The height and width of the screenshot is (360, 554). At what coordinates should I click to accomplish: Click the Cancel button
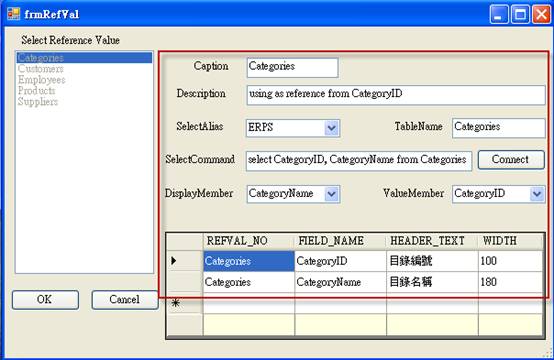click(125, 300)
